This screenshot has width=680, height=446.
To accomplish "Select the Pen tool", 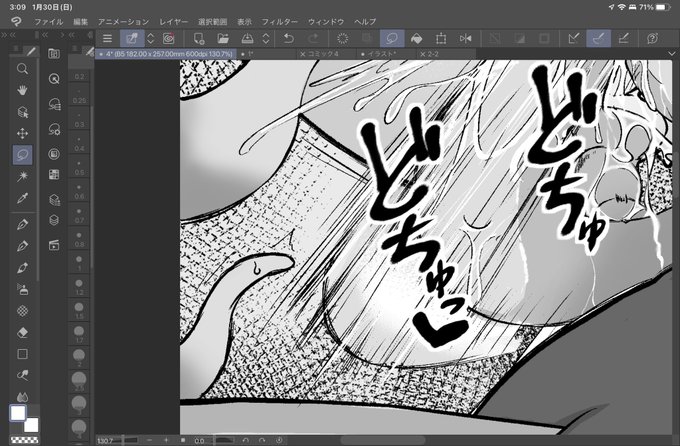I will click(22, 224).
